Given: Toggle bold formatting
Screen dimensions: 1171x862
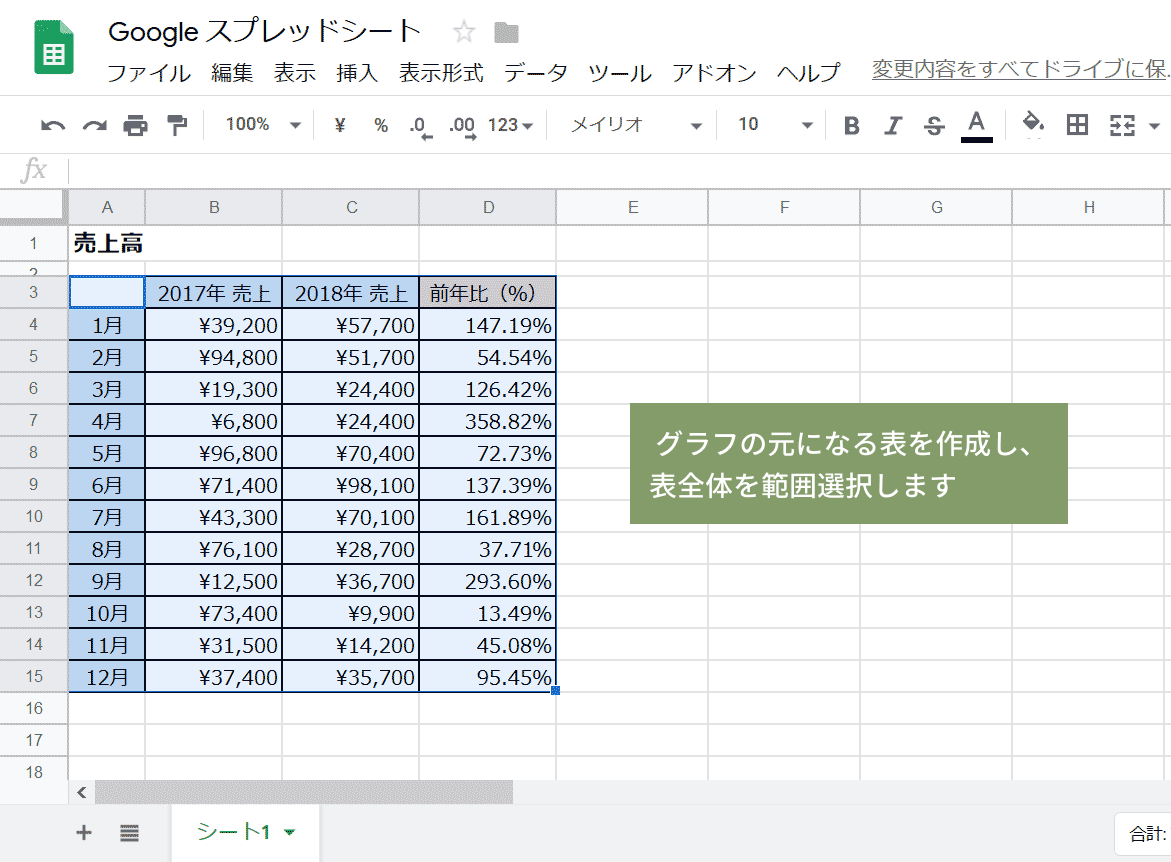Looking at the screenshot, I should [x=851, y=126].
